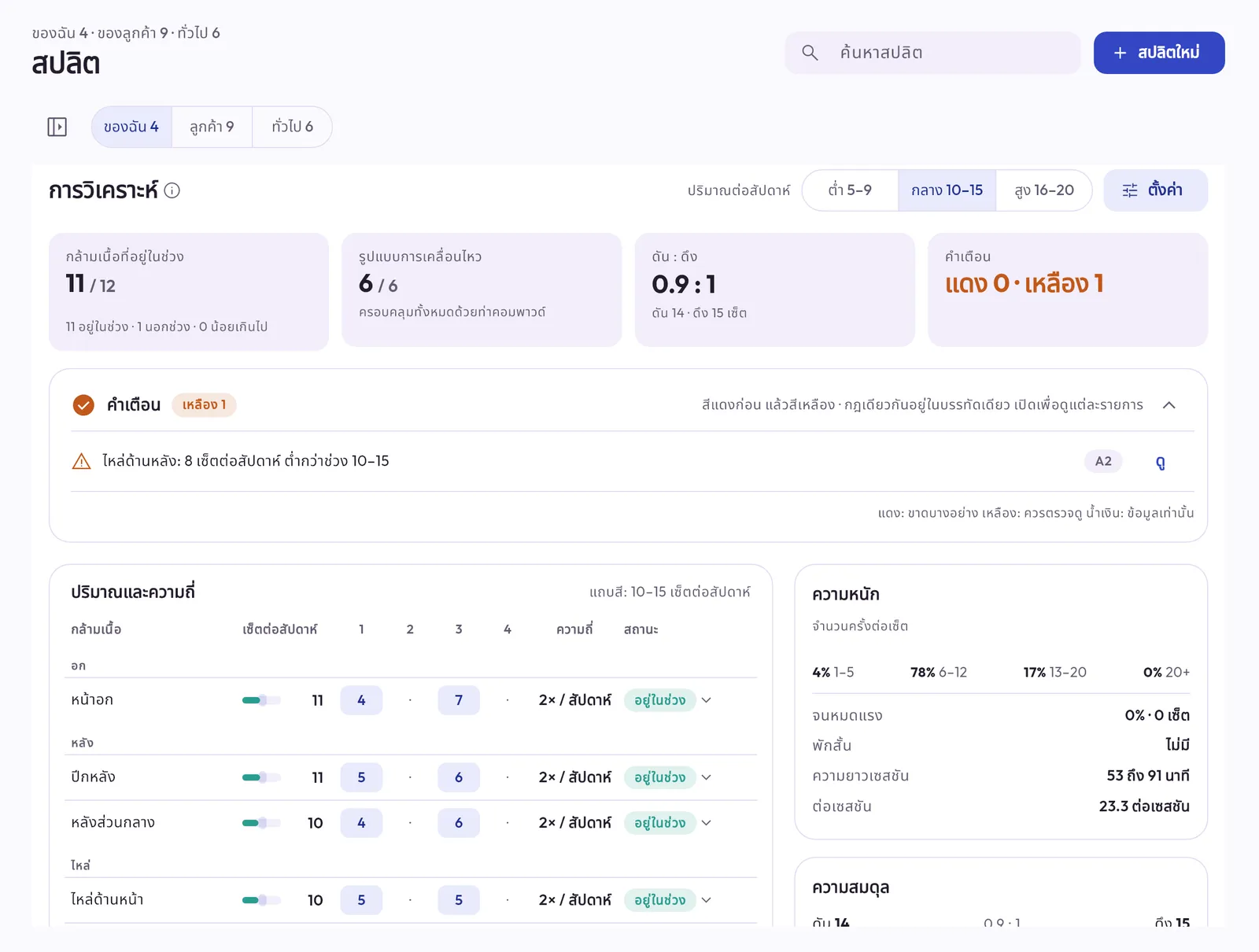This screenshot has width=1259, height=952.
Task: Click the orange check icon beside คำเตือน
Action: (83, 405)
